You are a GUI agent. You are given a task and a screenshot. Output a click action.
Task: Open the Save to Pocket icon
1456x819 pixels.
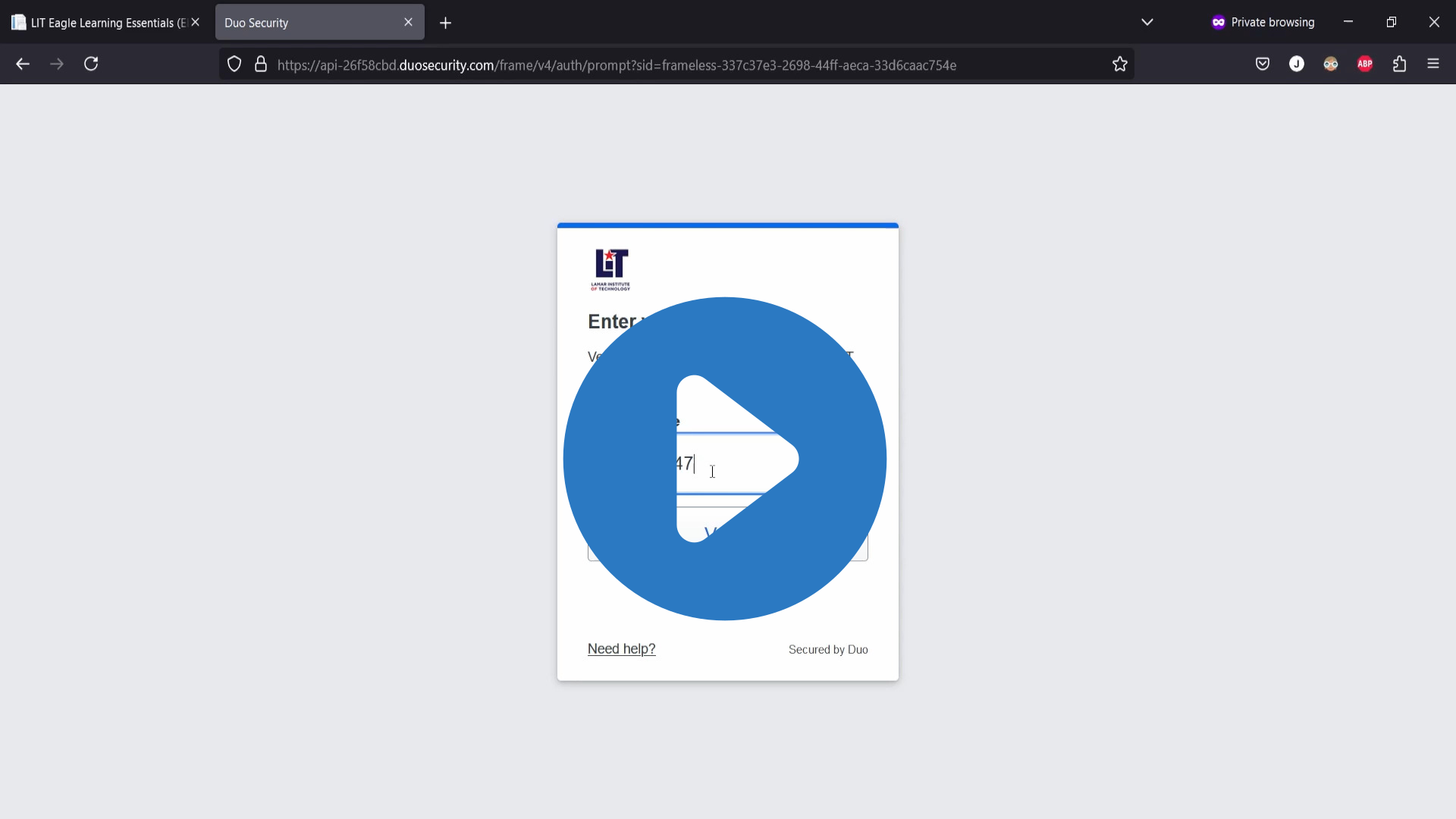pos(1263,64)
